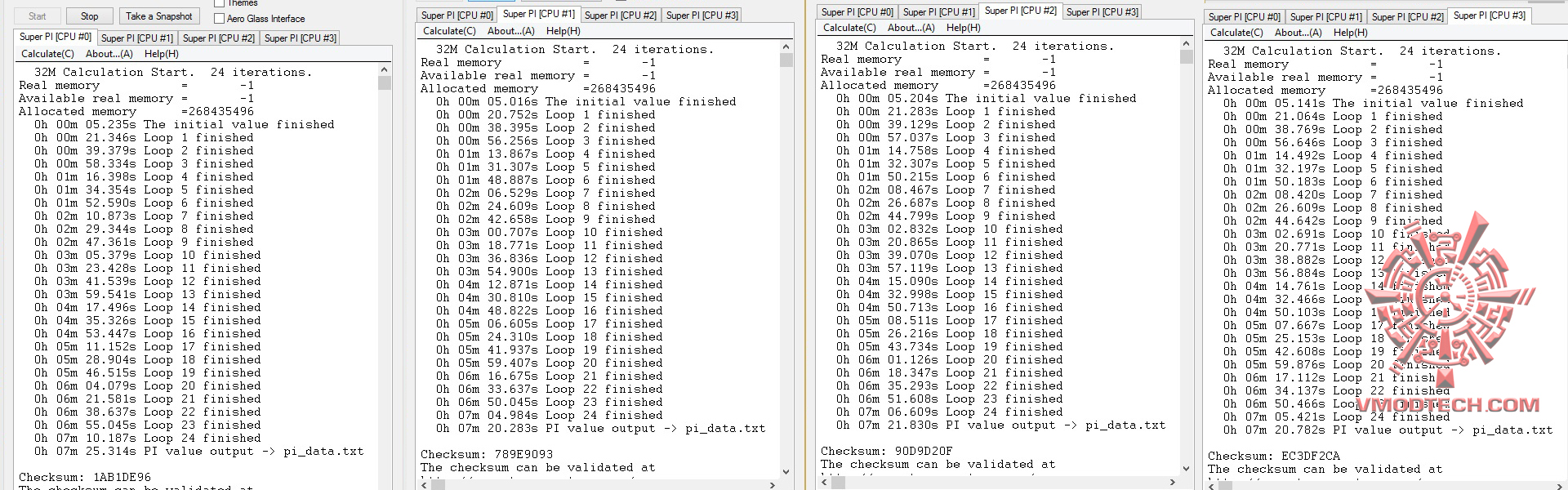The width and height of the screenshot is (1568, 490).
Task: Click line '0h 07m 10.187s Loop 24 finished'
Action: pyautogui.click(x=148, y=439)
